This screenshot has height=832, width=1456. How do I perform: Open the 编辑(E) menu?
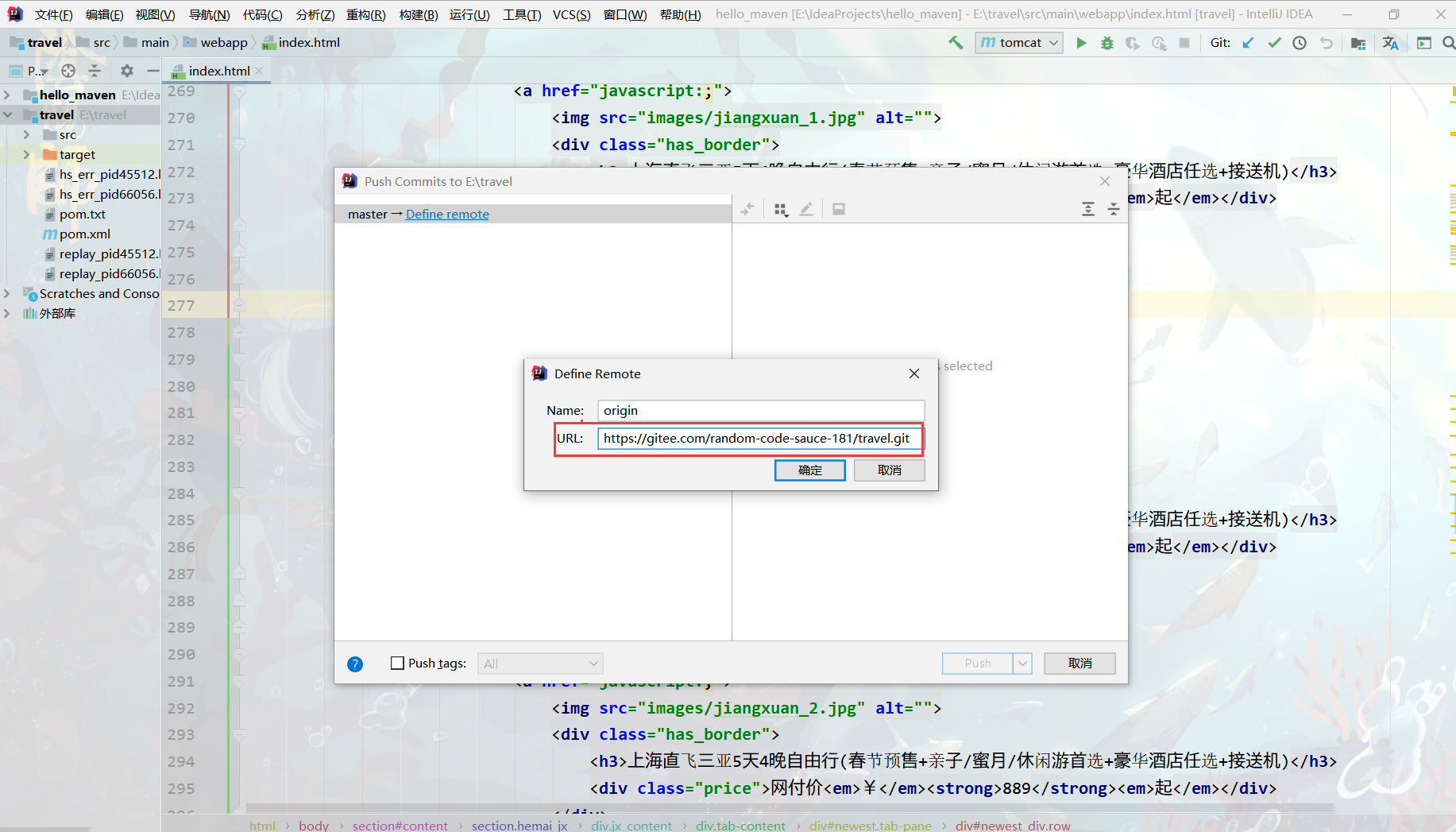click(x=104, y=14)
